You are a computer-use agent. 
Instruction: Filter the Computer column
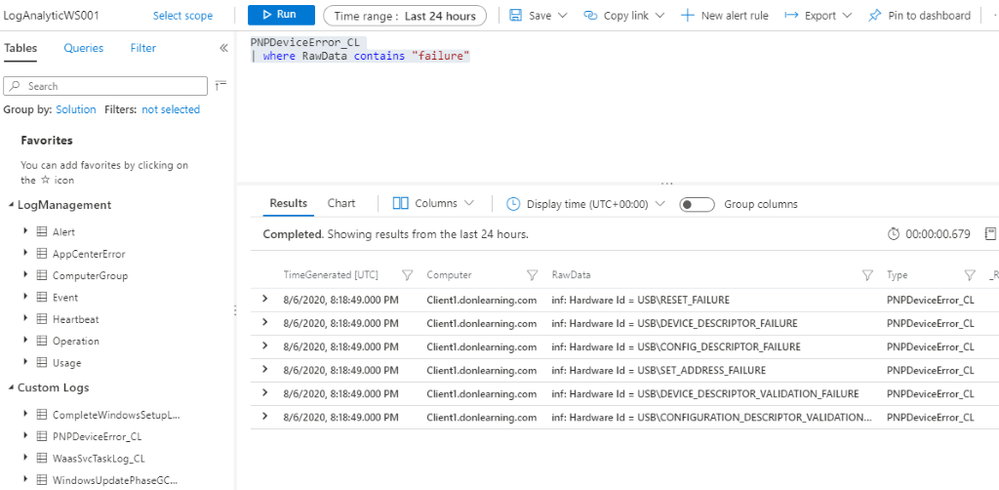533,275
